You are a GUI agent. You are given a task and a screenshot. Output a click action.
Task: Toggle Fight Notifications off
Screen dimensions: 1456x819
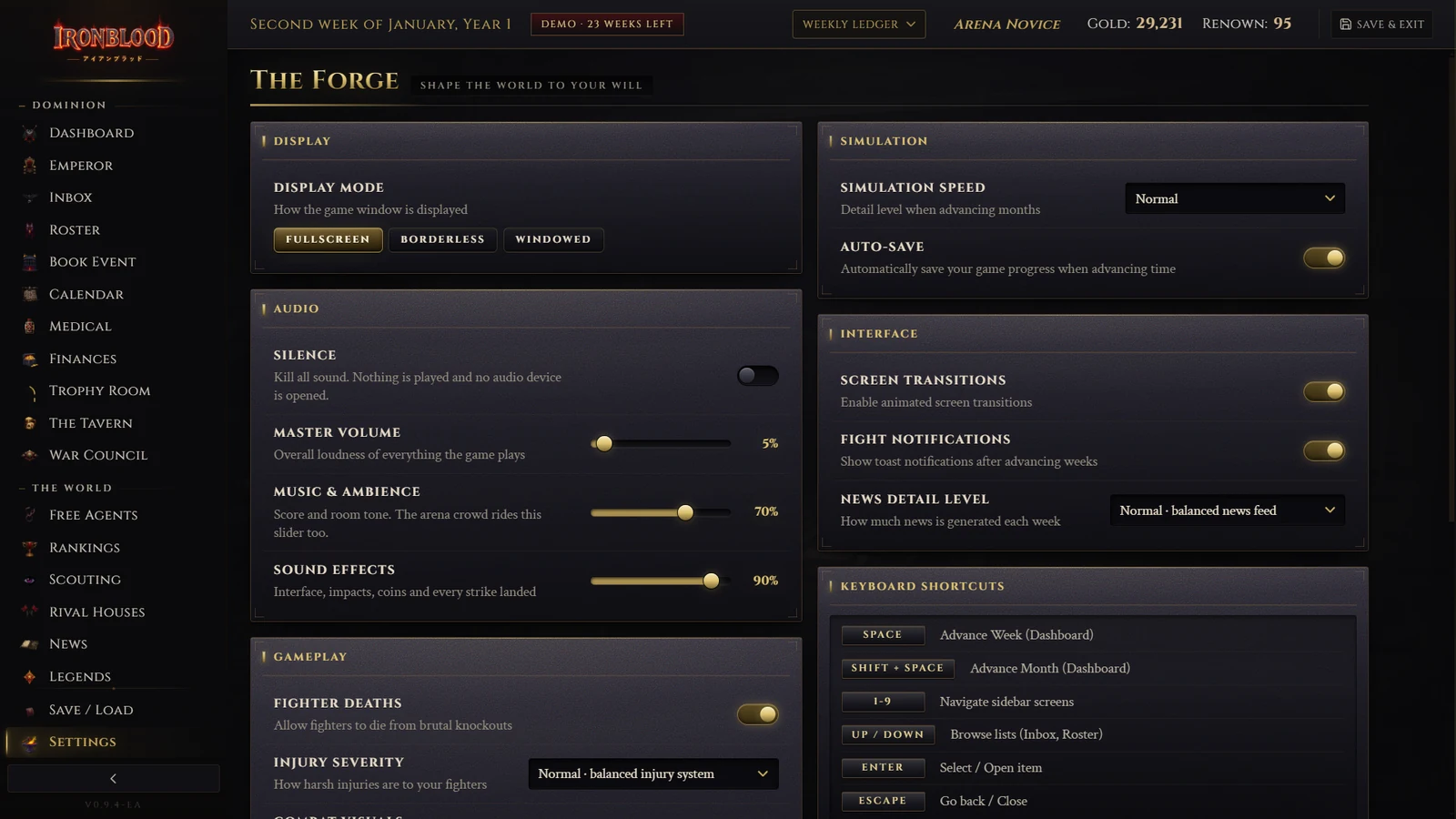pyautogui.click(x=1324, y=450)
